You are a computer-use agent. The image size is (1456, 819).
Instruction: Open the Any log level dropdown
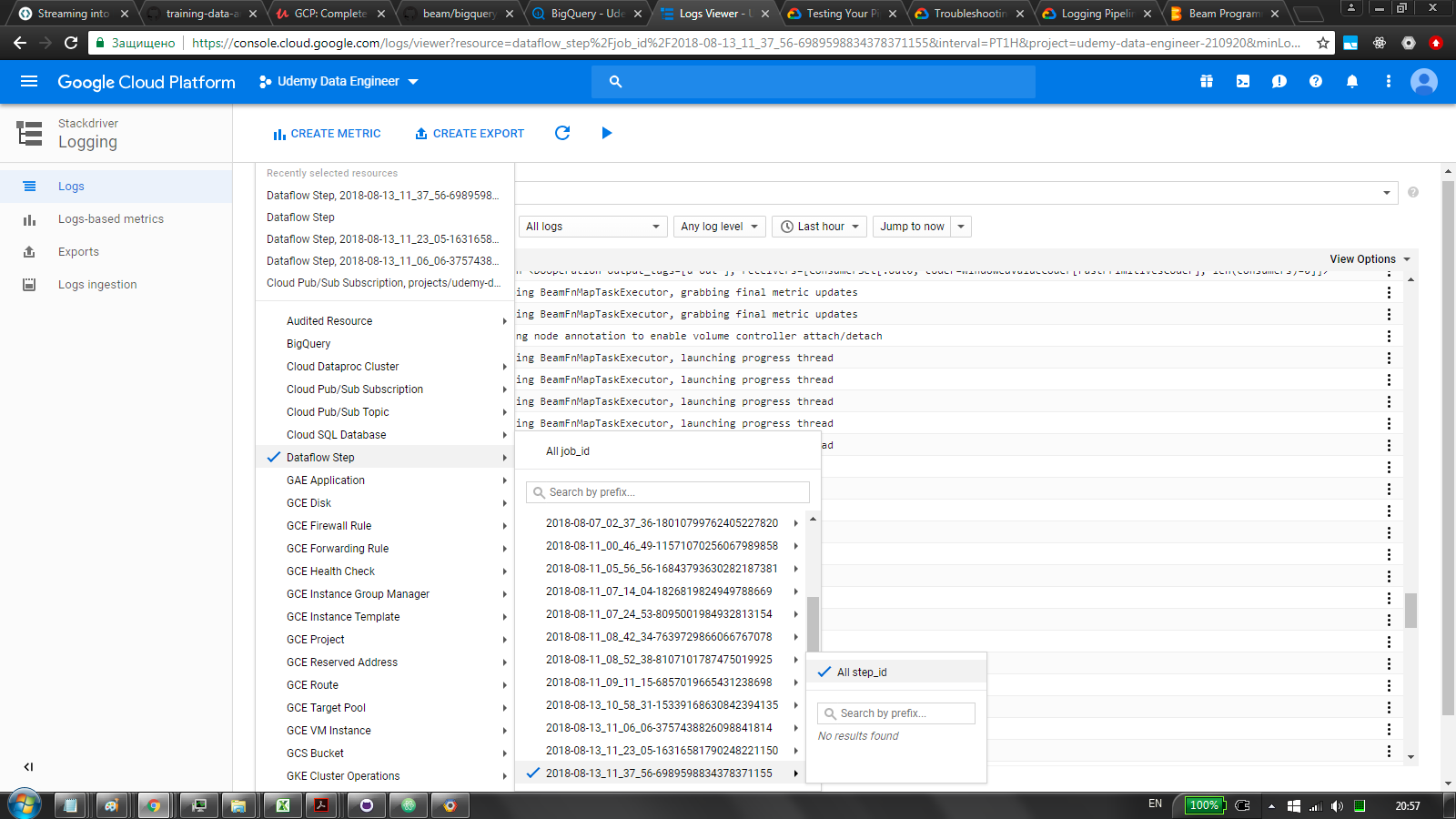[x=719, y=227]
